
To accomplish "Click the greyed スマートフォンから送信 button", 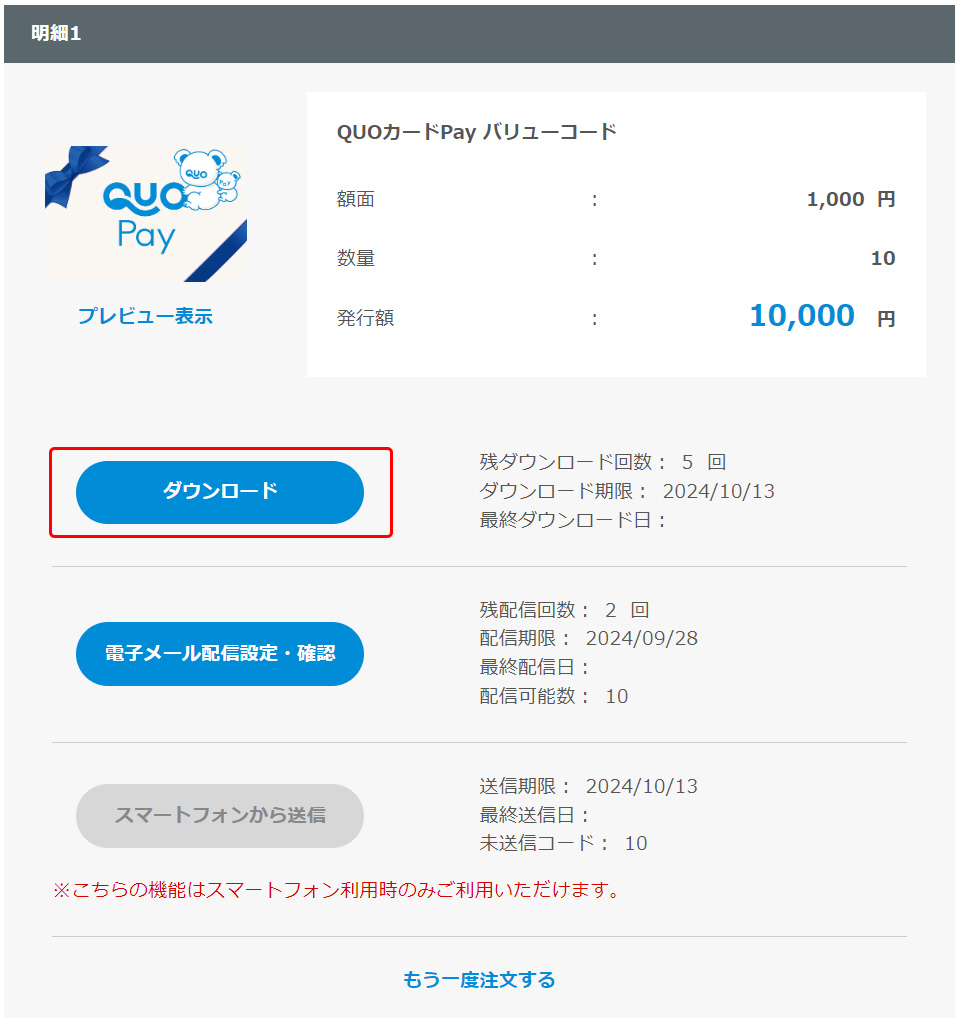I will (220, 815).
